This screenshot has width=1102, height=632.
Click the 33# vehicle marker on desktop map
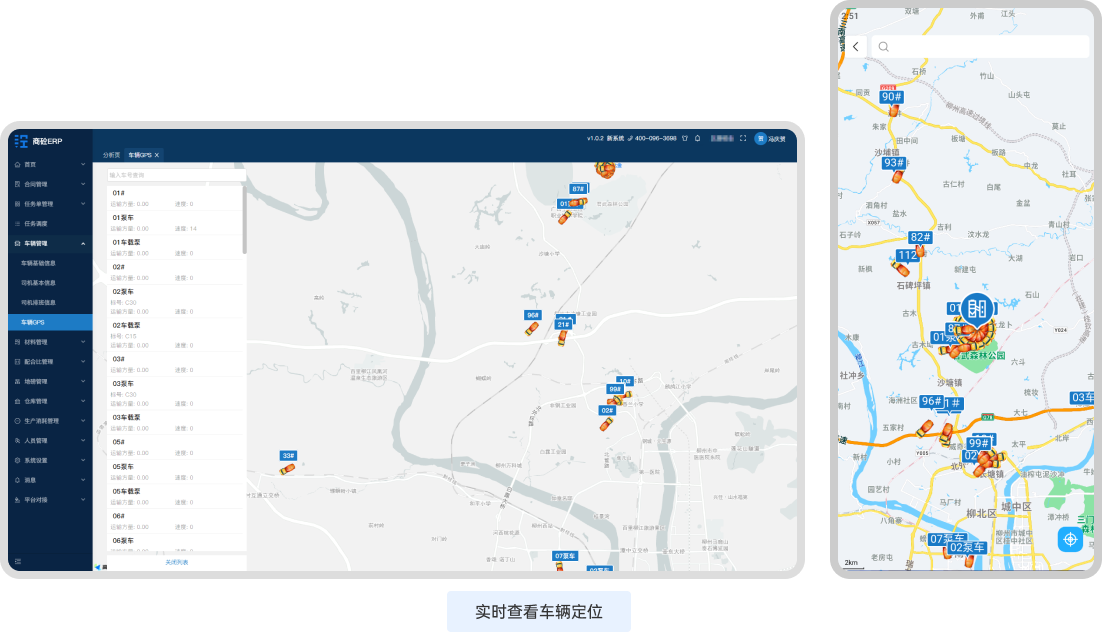coord(288,456)
